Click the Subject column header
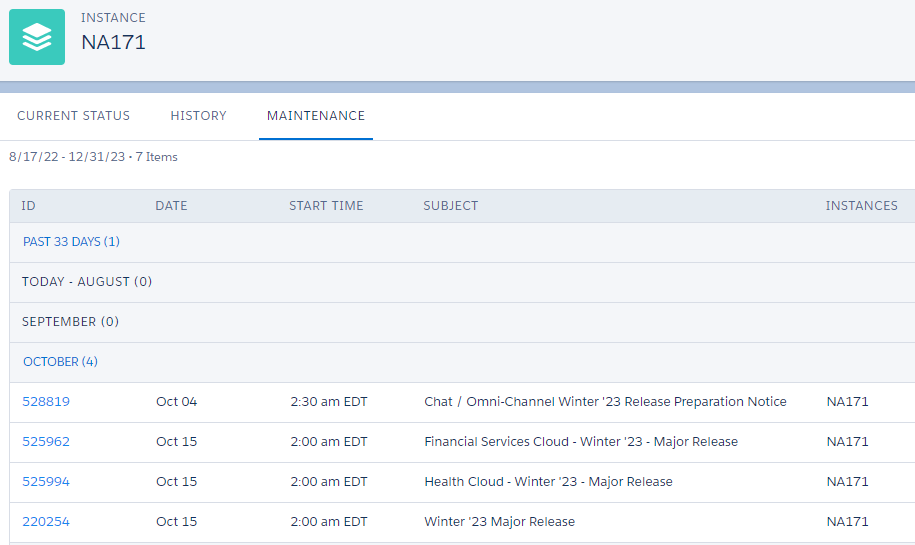 (450, 205)
